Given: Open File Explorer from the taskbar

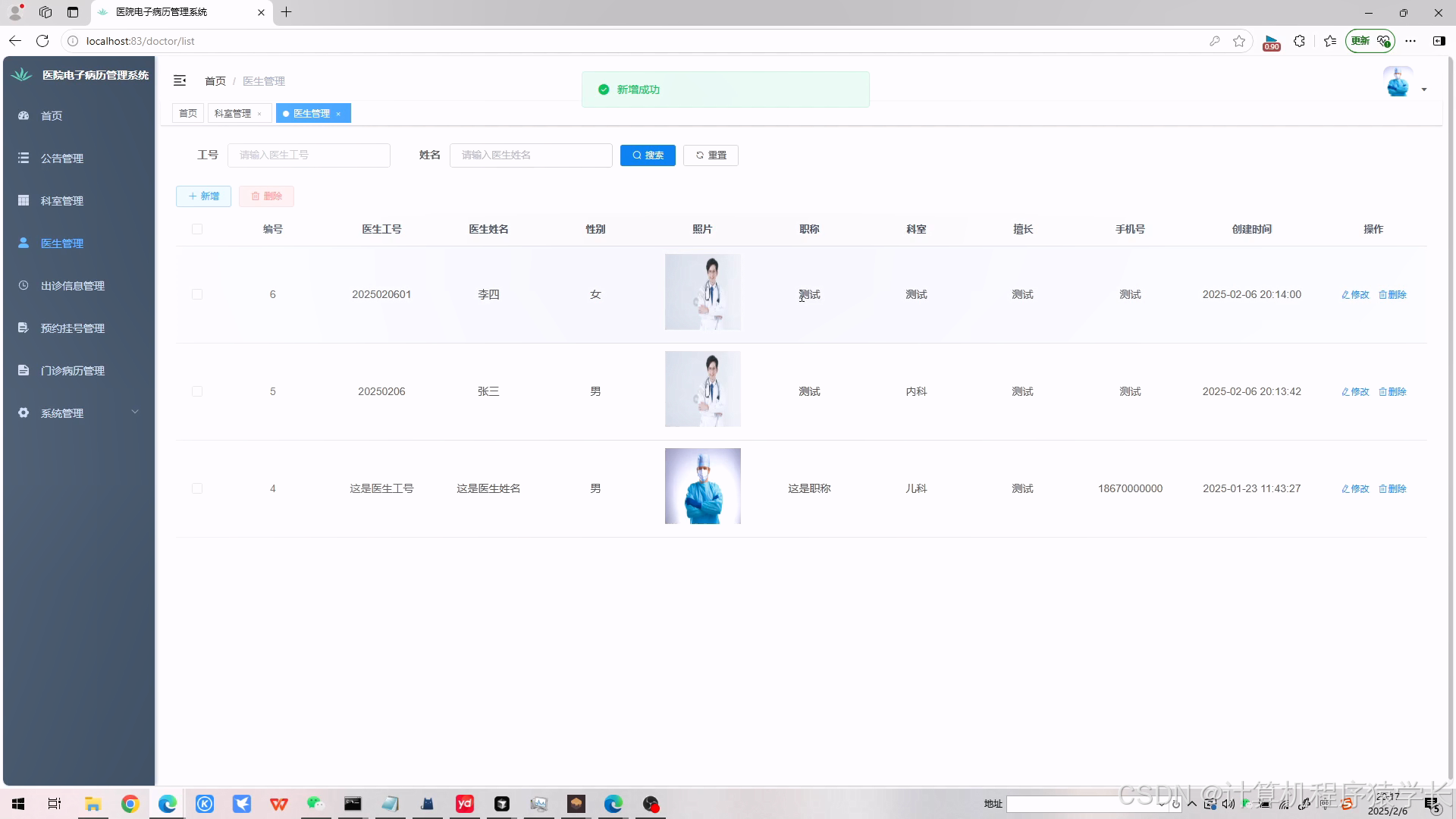Looking at the screenshot, I should coord(93,804).
